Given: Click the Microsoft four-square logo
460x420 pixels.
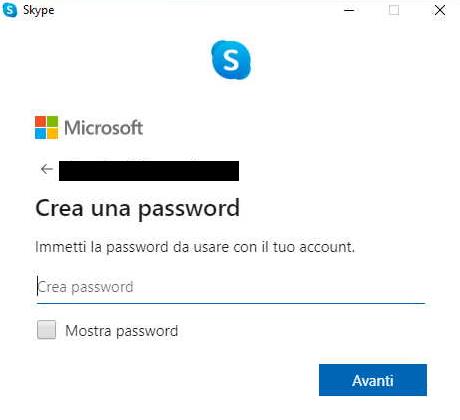Looking at the screenshot, I should pyautogui.click(x=46, y=127).
